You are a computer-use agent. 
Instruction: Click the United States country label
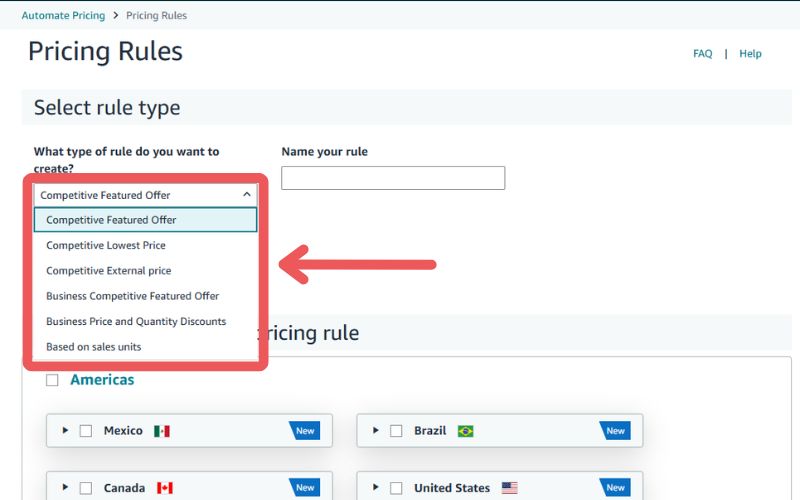[x=452, y=488]
